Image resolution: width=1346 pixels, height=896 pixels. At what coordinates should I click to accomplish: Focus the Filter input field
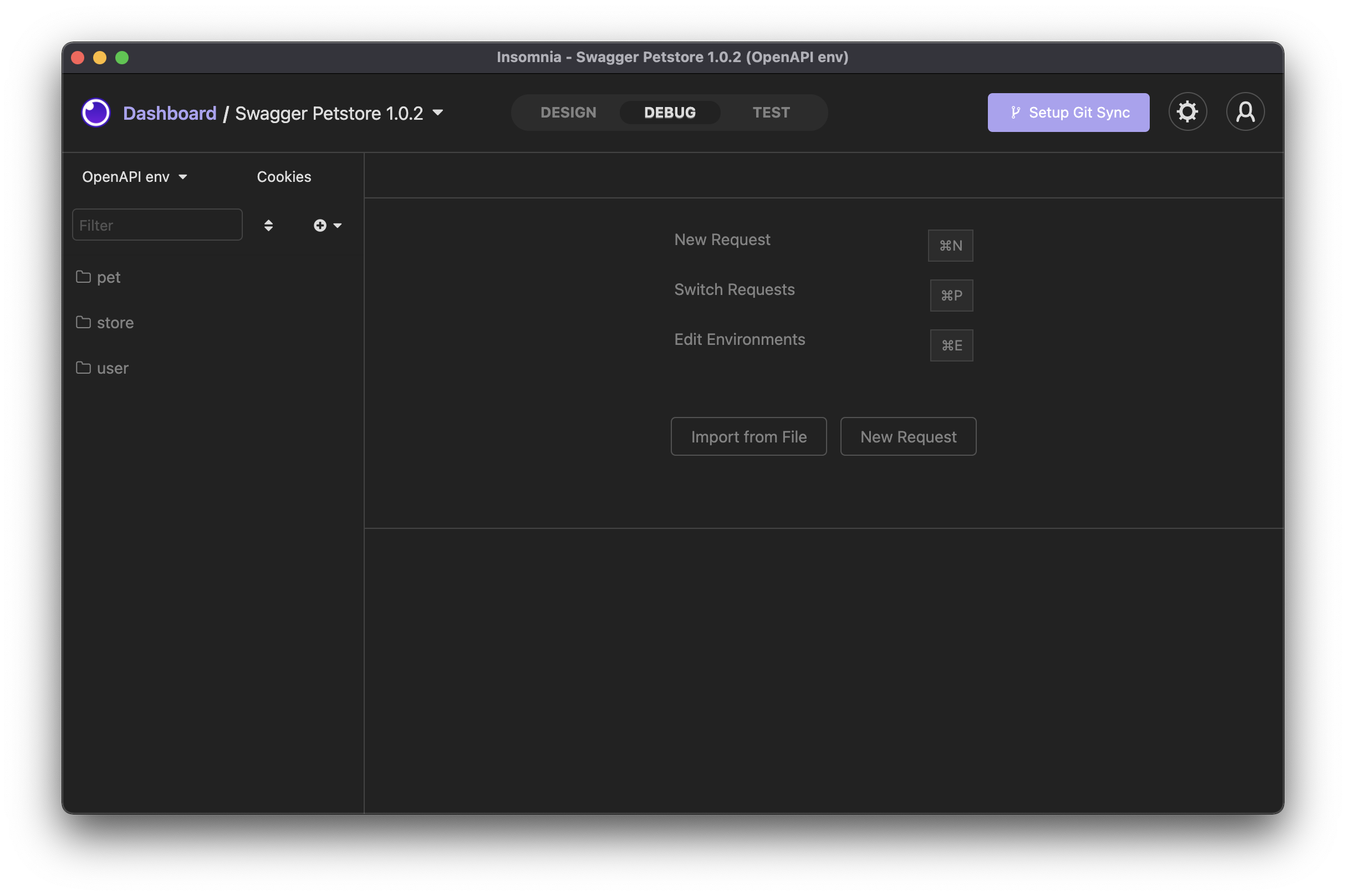point(157,225)
